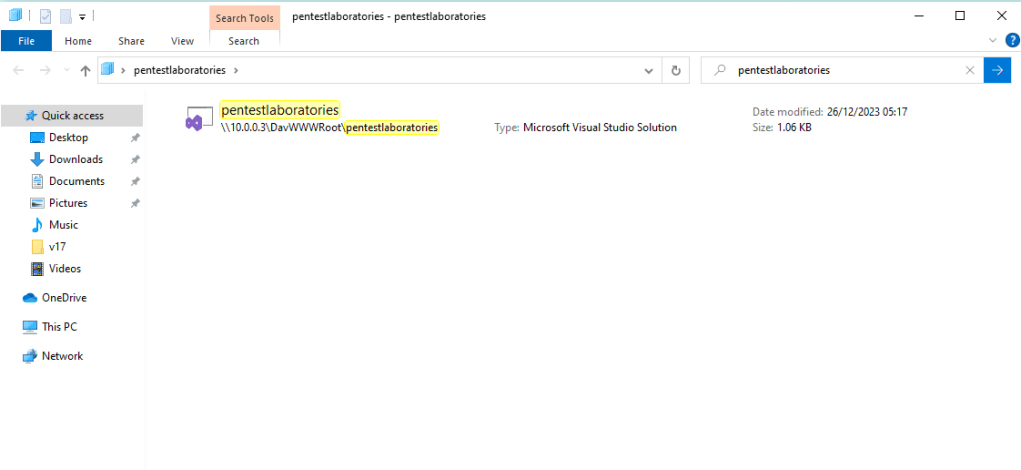
Task: Open the Recent locations dropdown arrow
Action: [66, 71]
